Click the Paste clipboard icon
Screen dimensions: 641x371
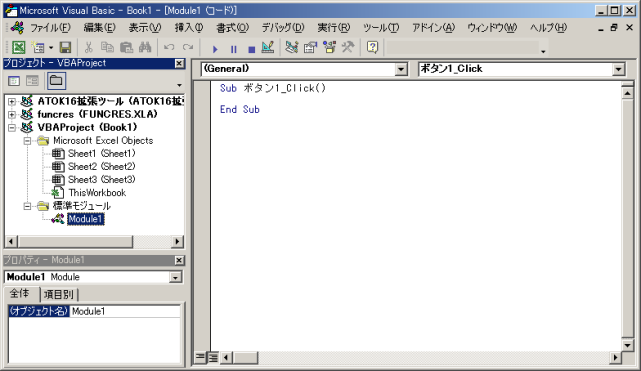point(126,48)
